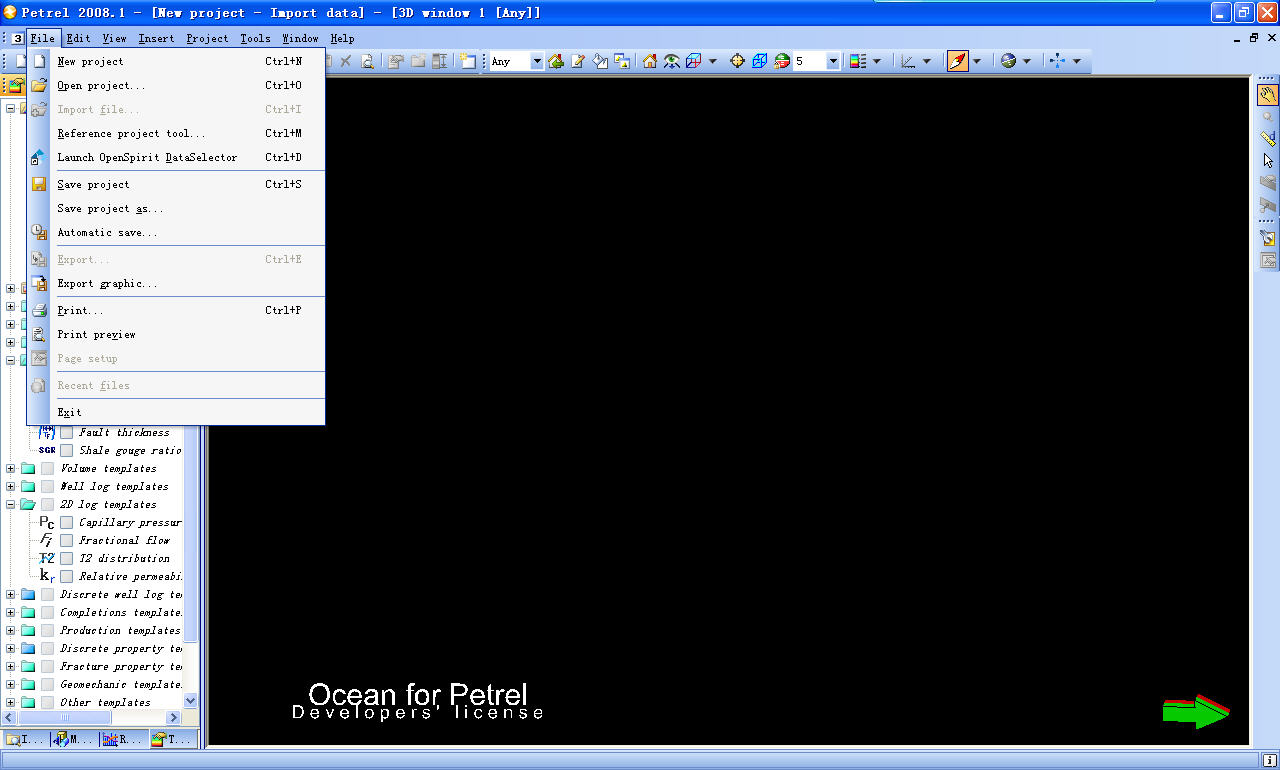Open the Help menu

click(x=342, y=38)
